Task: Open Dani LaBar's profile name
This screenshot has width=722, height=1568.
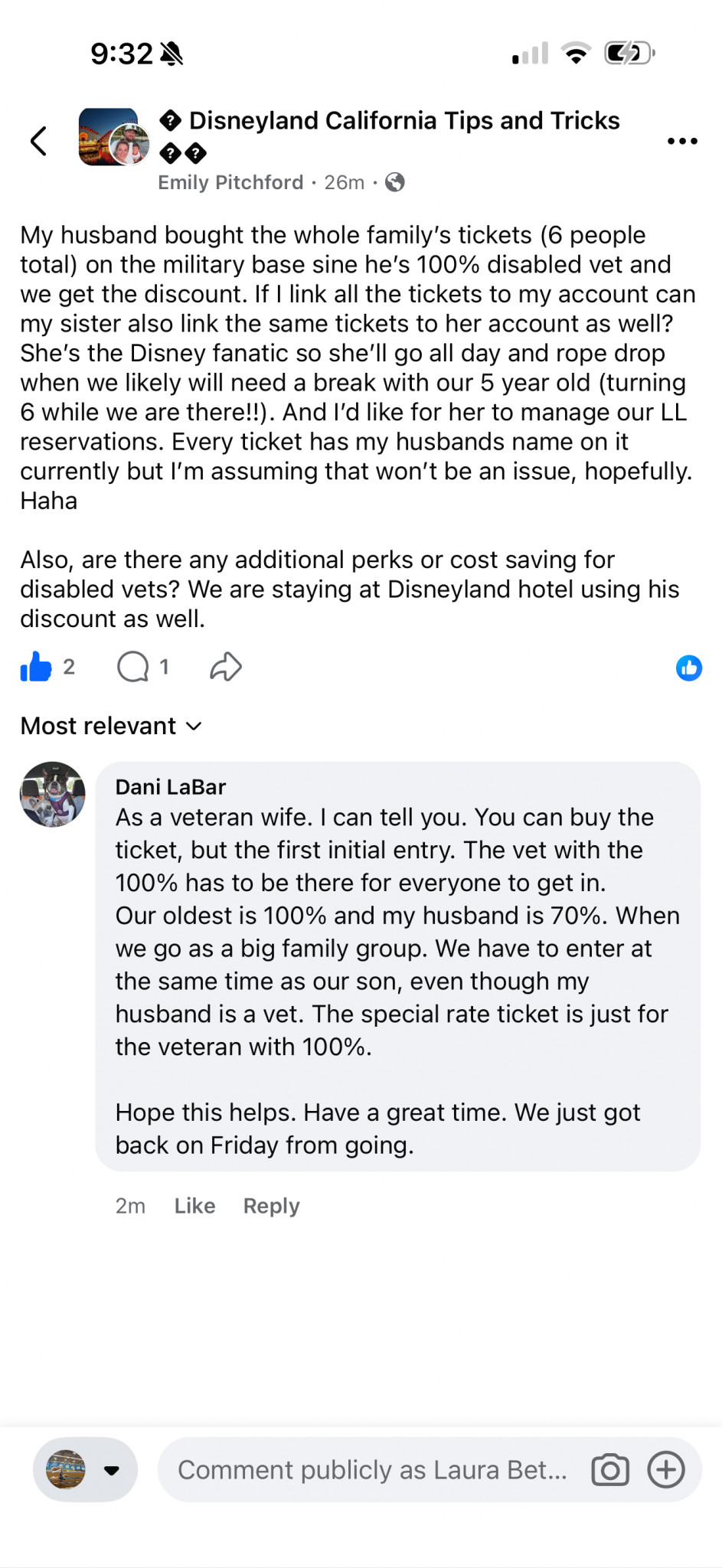Action: (x=171, y=787)
